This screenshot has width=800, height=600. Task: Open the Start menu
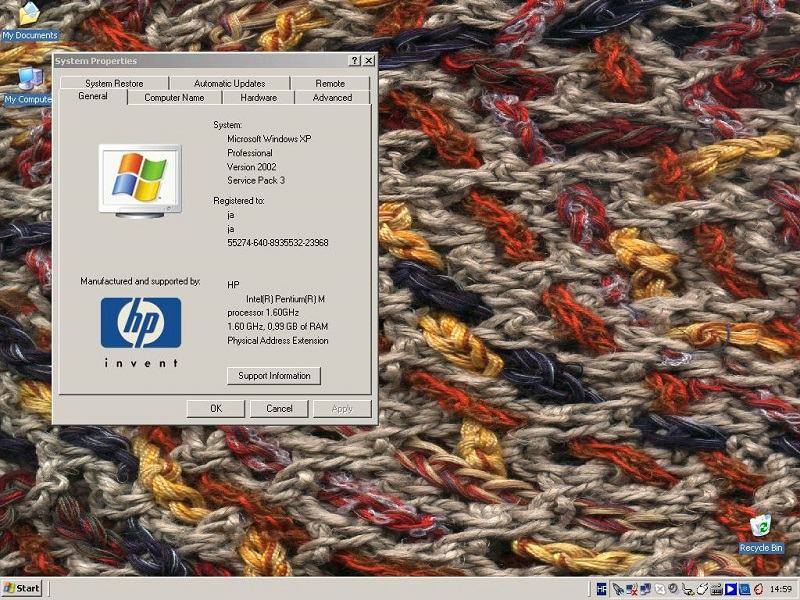[22, 588]
